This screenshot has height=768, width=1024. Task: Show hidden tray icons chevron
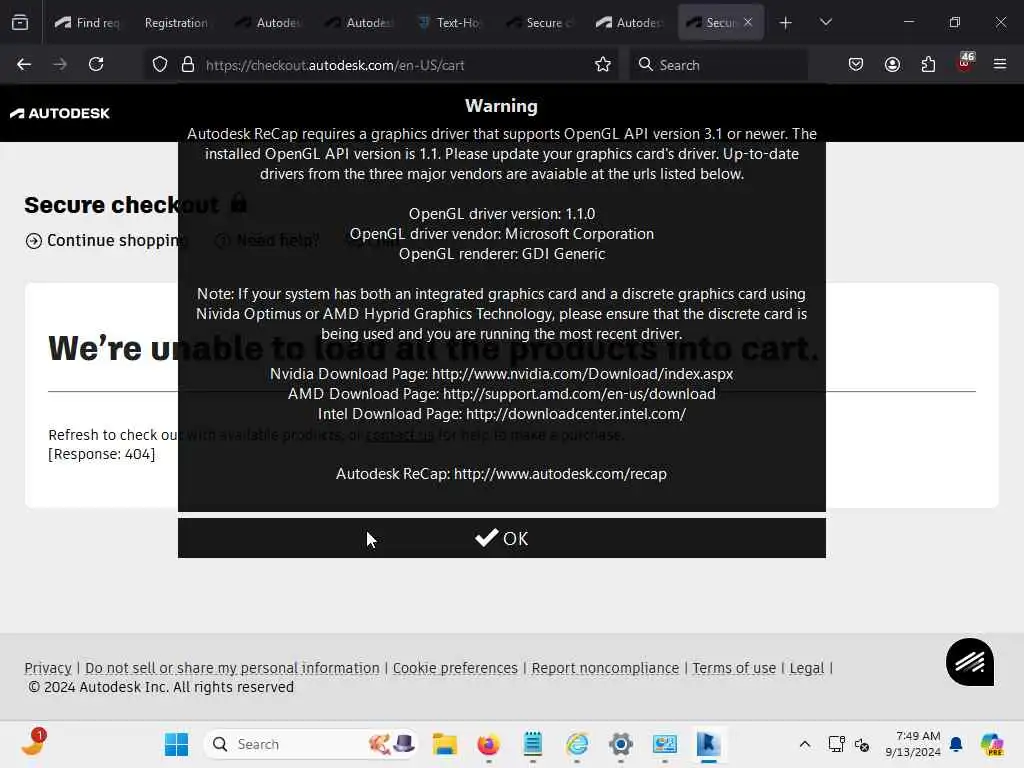pyautogui.click(x=805, y=744)
